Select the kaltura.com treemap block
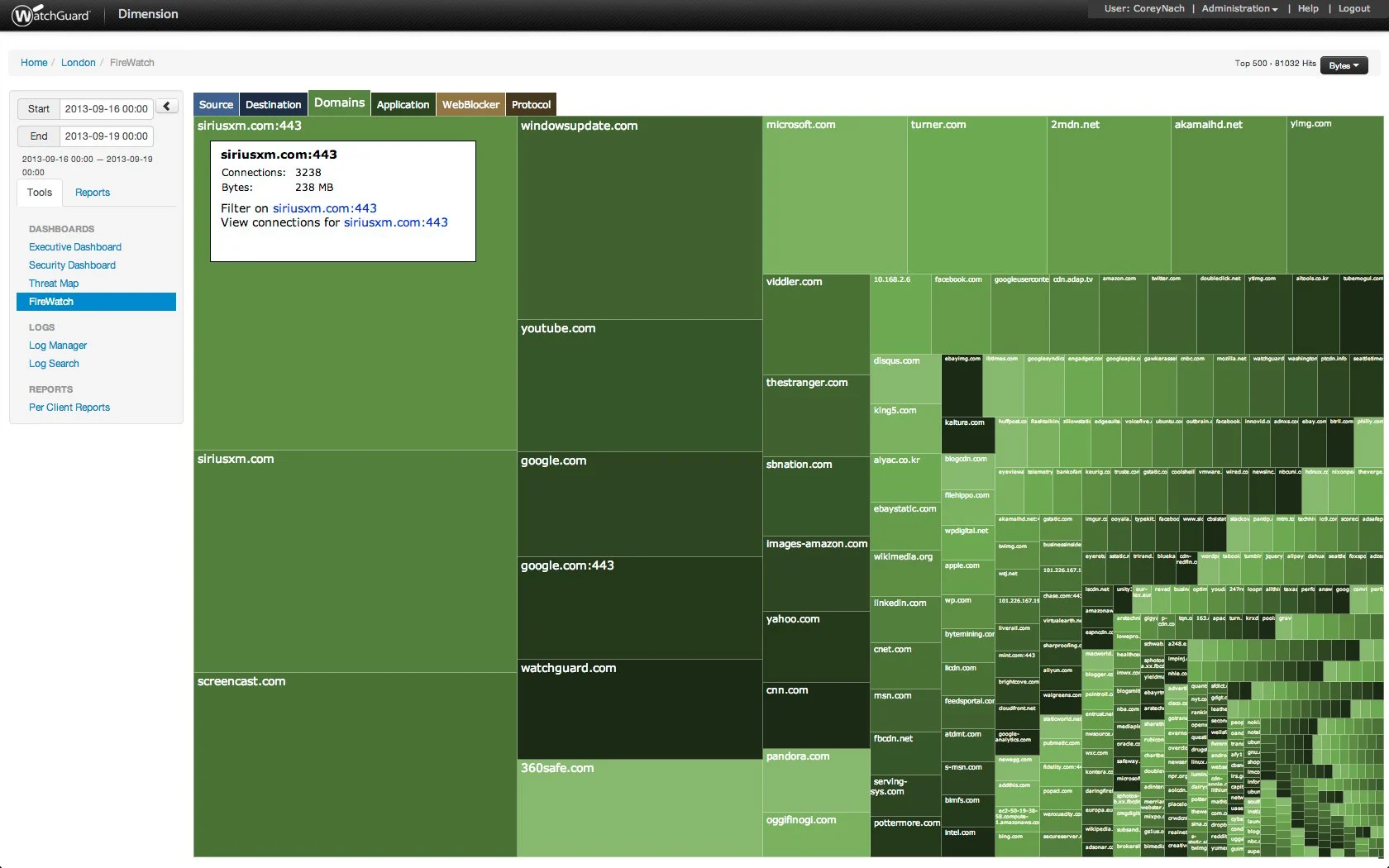 pyautogui.click(x=968, y=435)
